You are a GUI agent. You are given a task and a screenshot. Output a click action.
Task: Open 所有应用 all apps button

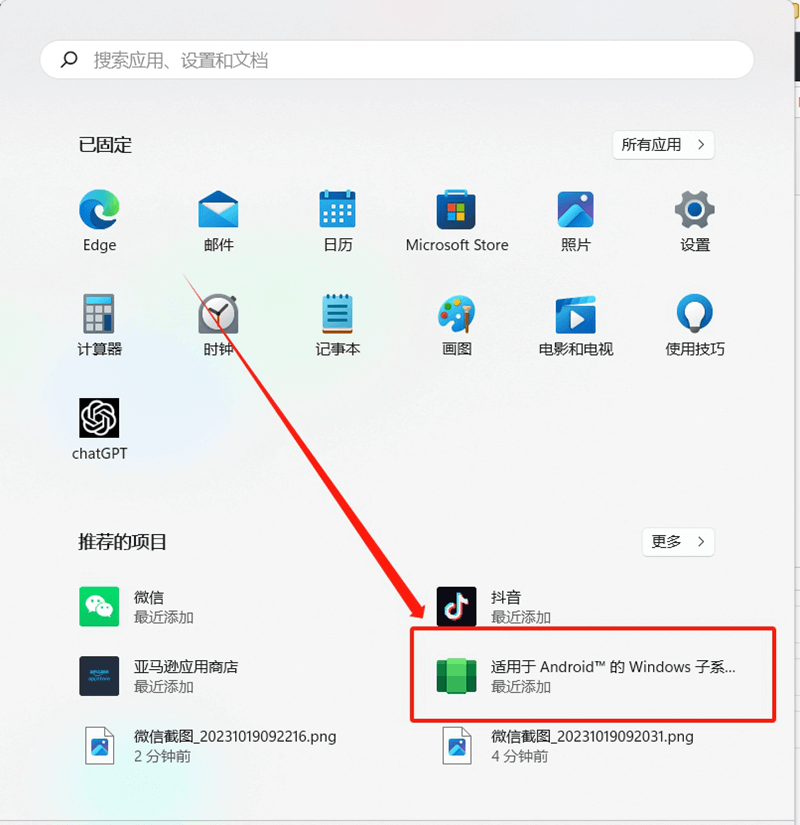663,145
